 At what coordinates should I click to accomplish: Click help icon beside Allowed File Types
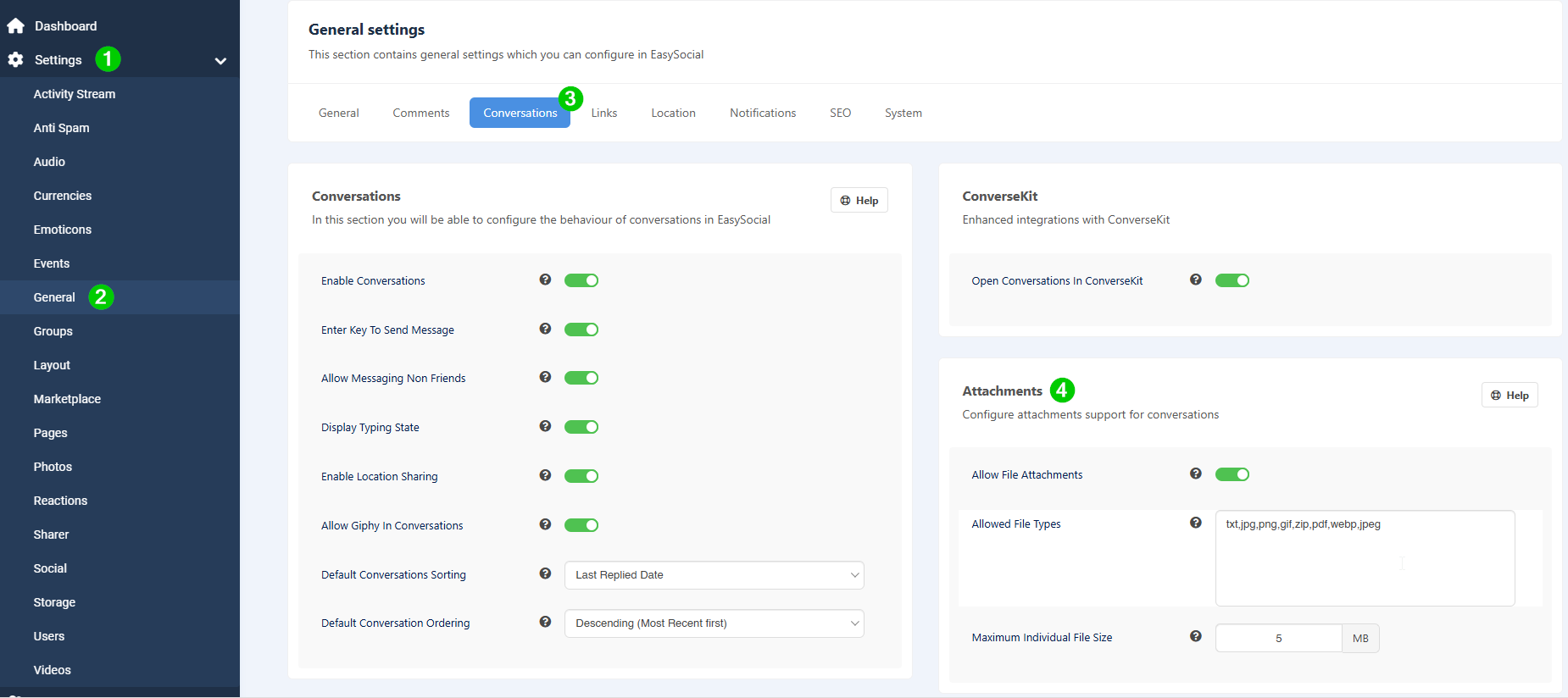(x=1195, y=523)
